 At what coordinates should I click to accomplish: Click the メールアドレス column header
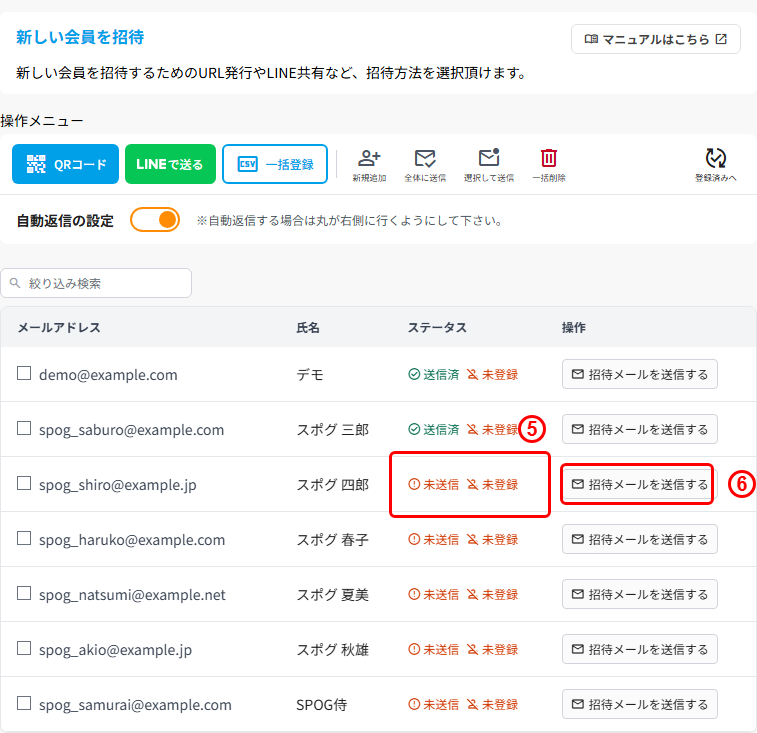59,328
